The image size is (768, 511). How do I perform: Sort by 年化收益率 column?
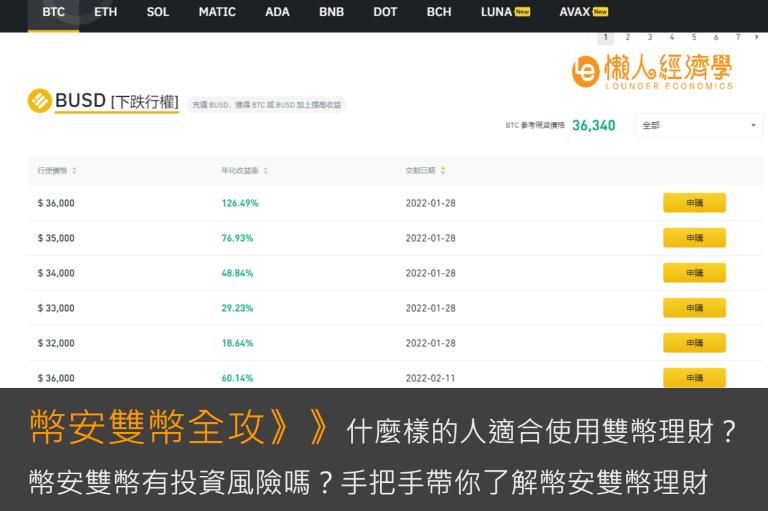point(244,170)
